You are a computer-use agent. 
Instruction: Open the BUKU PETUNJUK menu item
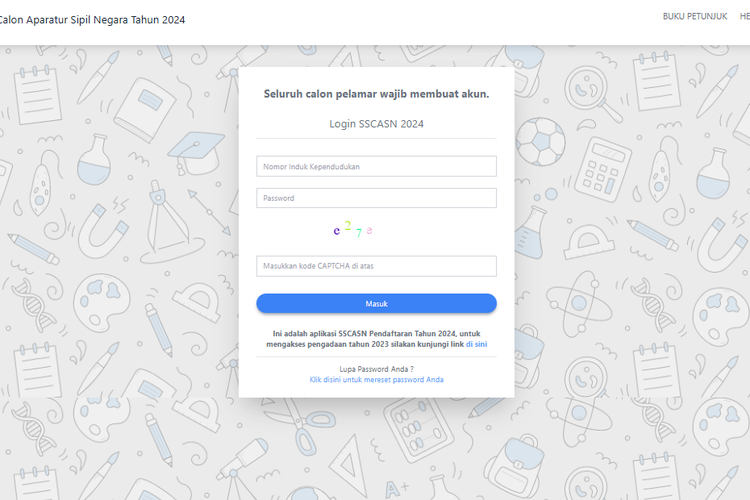[694, 18]
